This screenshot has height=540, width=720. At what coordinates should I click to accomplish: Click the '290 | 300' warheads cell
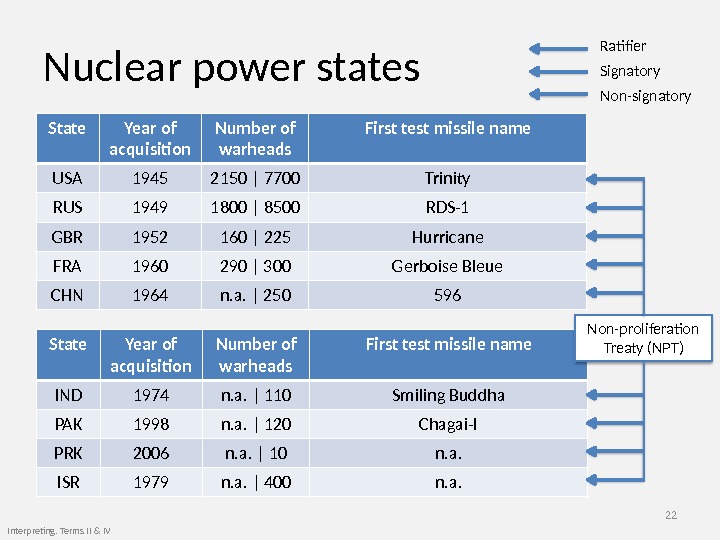click(x=255, y=266)
